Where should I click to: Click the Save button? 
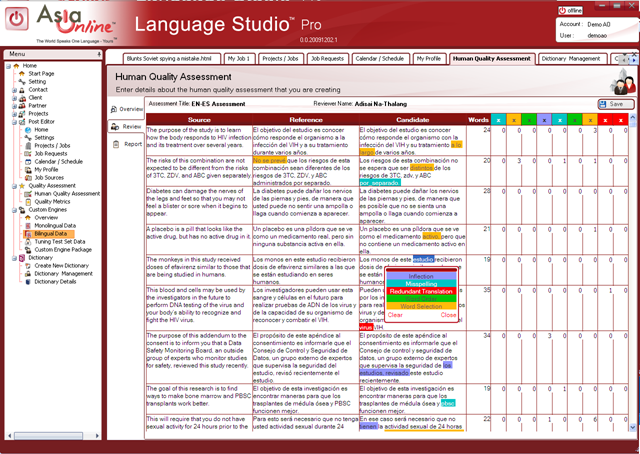[x=616, y=104]
